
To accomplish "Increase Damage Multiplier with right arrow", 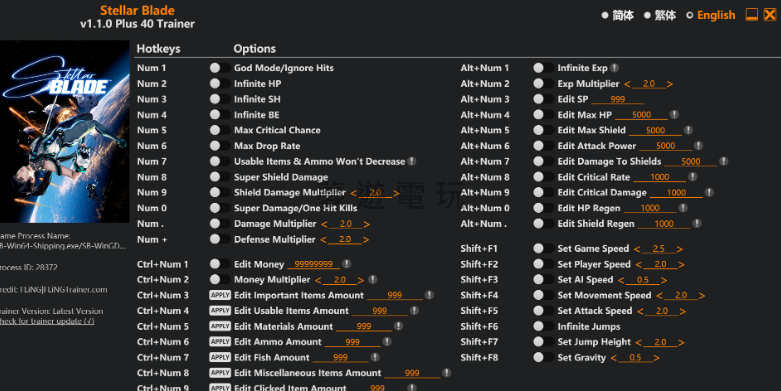I will pyautogui.click(x=367, y=224).
